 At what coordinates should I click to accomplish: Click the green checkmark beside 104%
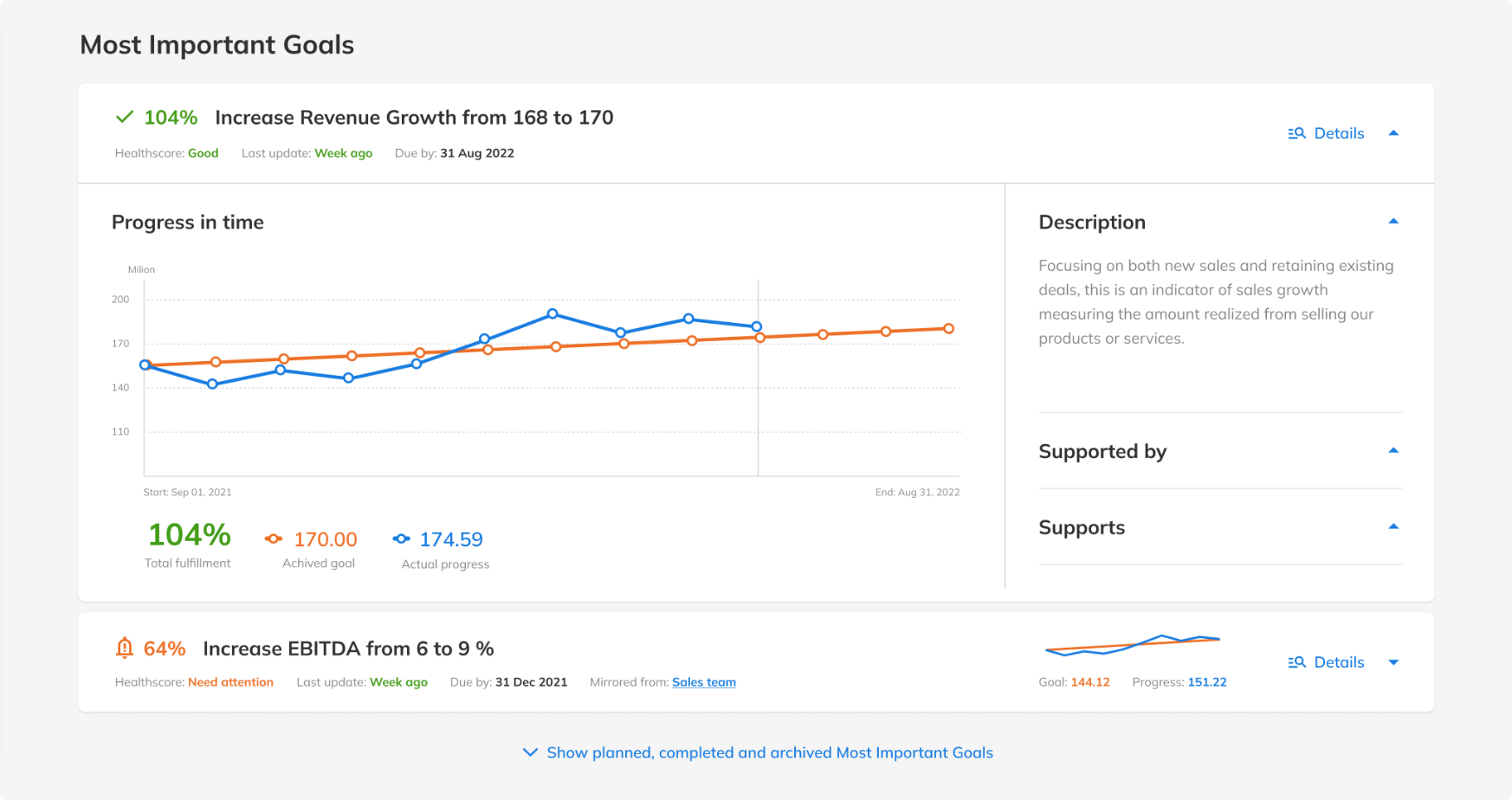pyautogui.click(x=125, y=117)
